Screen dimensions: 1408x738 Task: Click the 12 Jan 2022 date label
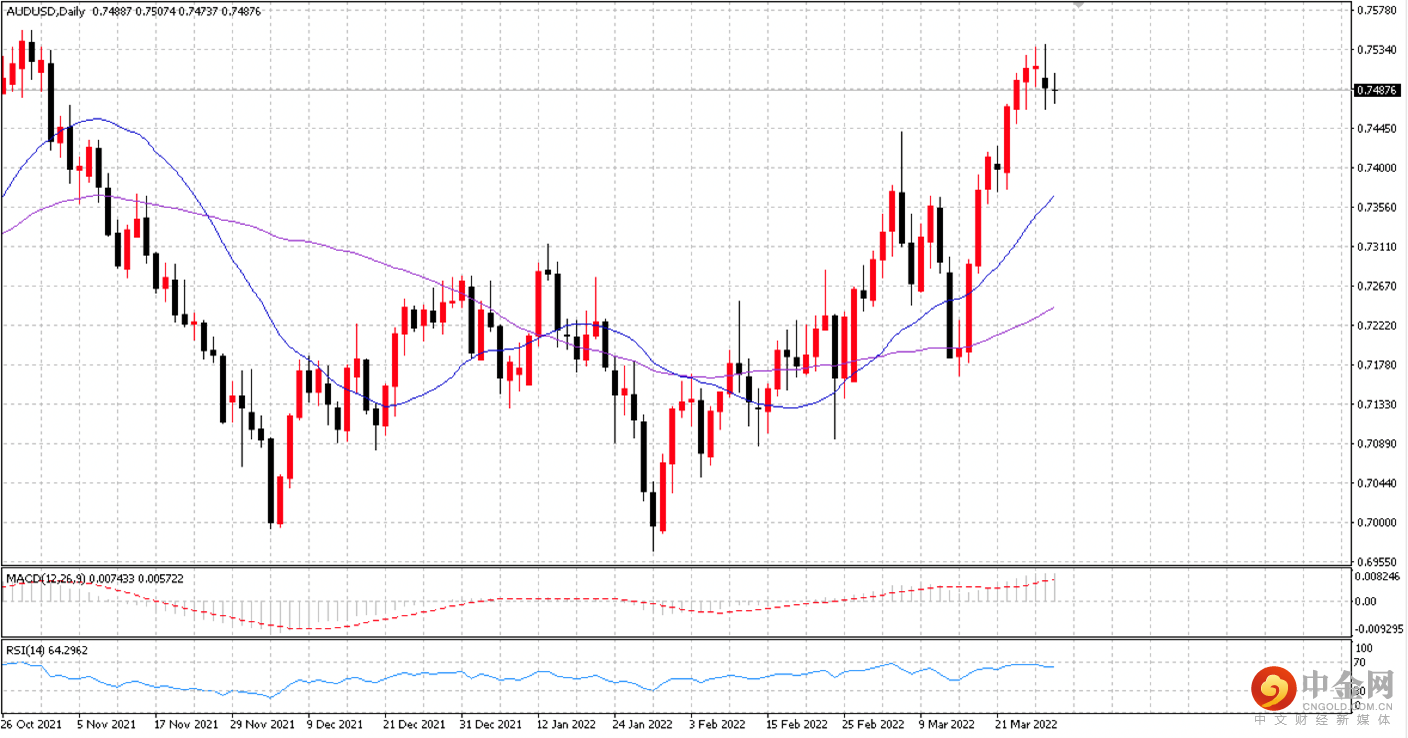565,724
